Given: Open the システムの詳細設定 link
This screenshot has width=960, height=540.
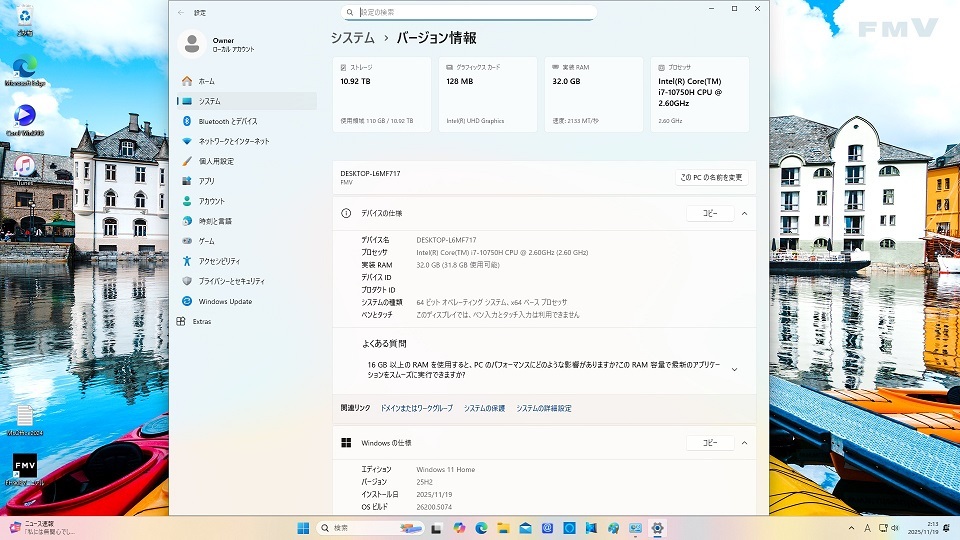Looking at the screenshot, I should 544,408.
